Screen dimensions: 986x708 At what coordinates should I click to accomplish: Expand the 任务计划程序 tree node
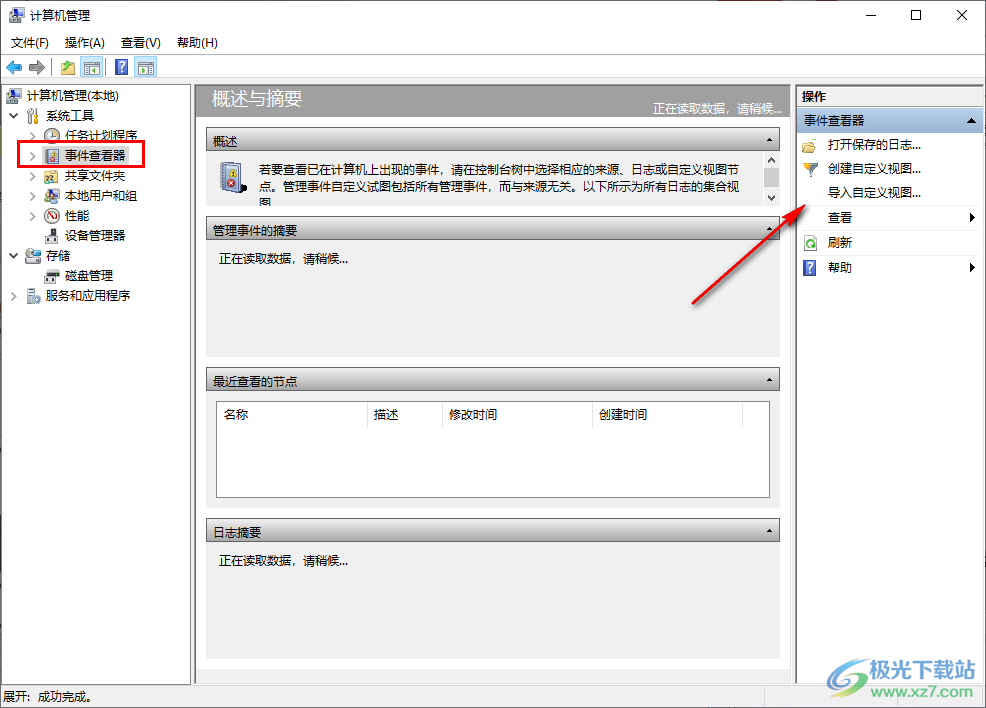(33, 136)
